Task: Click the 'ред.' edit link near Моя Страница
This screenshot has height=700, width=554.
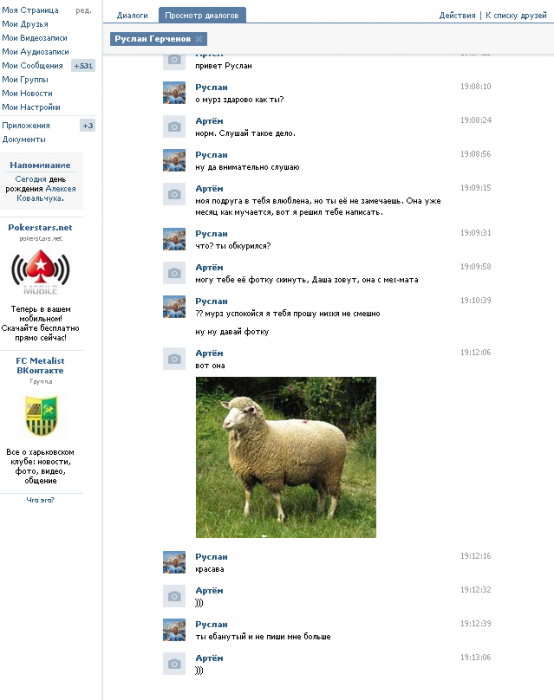Action: [83, 10]
